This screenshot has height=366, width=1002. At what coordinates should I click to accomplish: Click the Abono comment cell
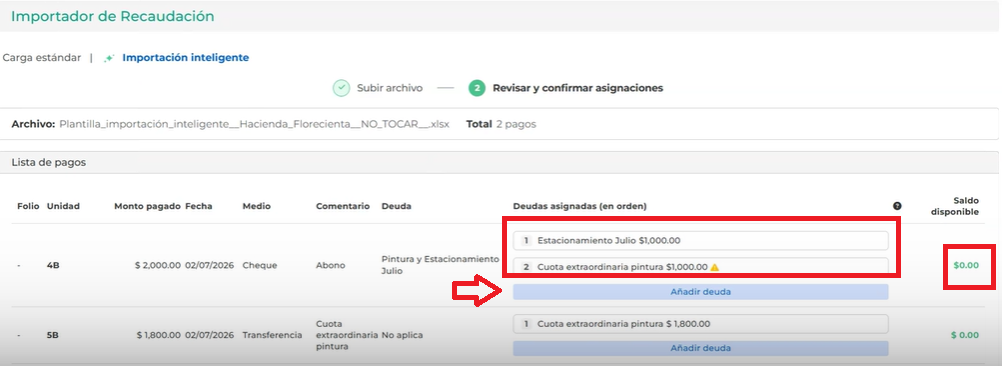pos(329,265)
